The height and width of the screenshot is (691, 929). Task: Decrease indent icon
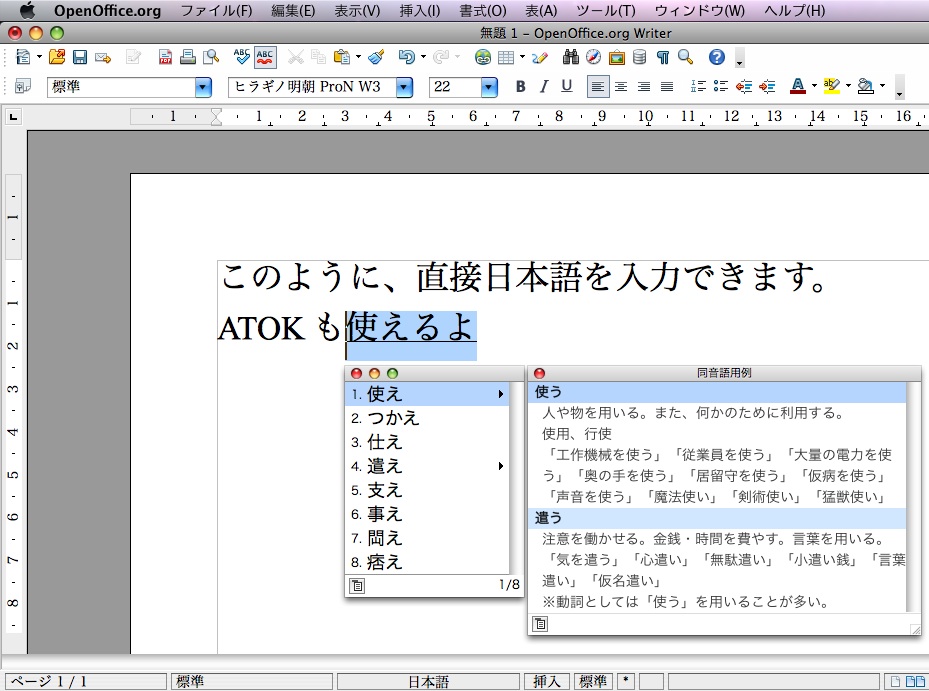point(744,87)
